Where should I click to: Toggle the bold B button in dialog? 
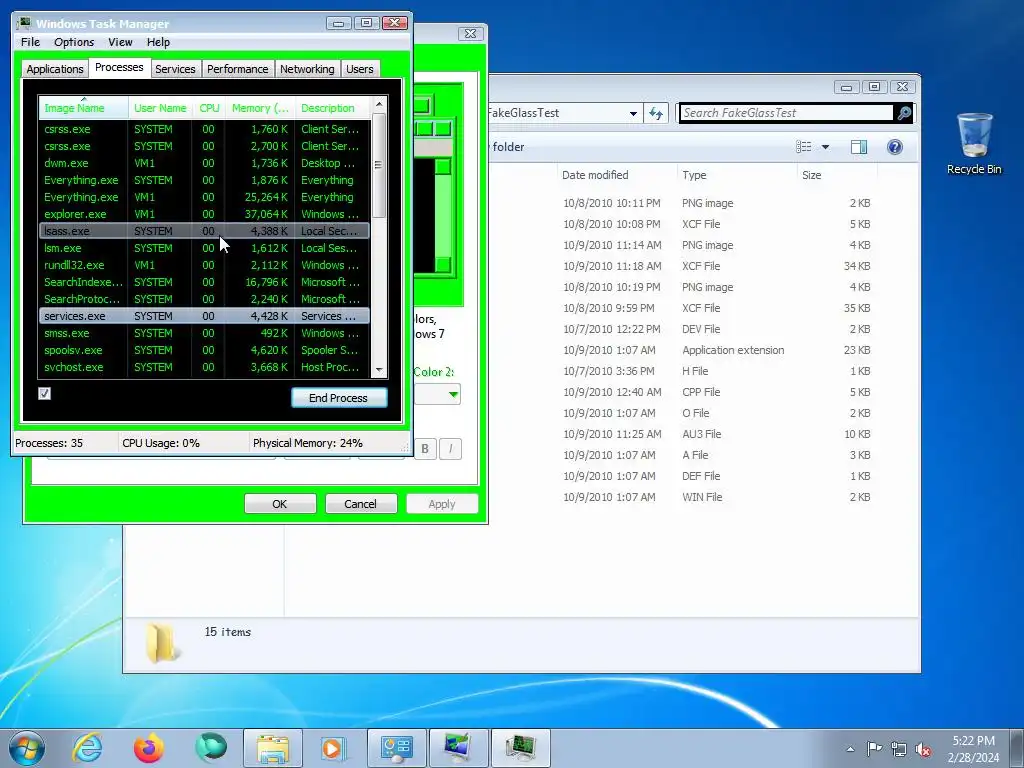click(x=425, y=449)
